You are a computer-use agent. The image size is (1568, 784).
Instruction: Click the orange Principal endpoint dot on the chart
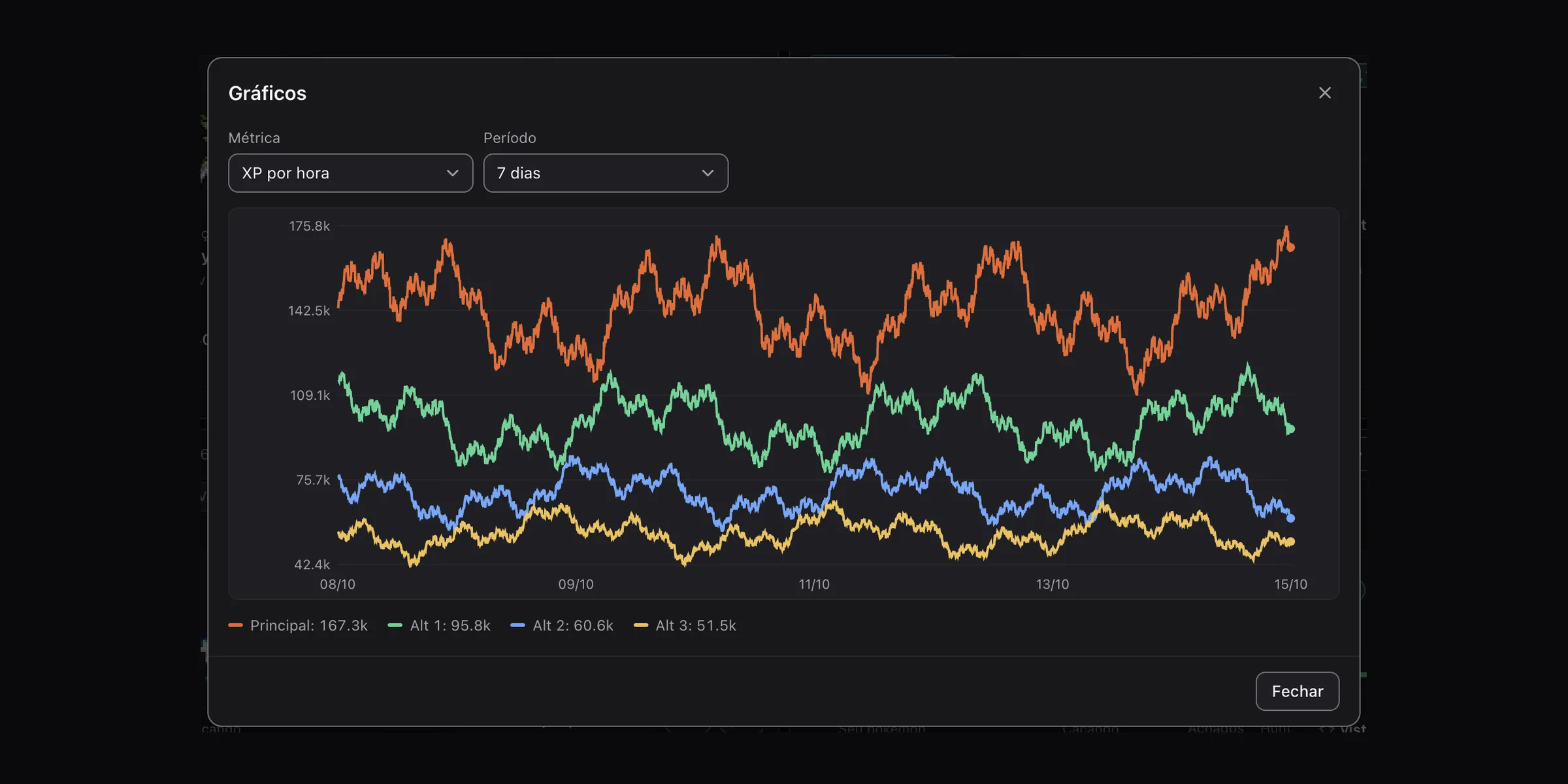coord(1290,248)
